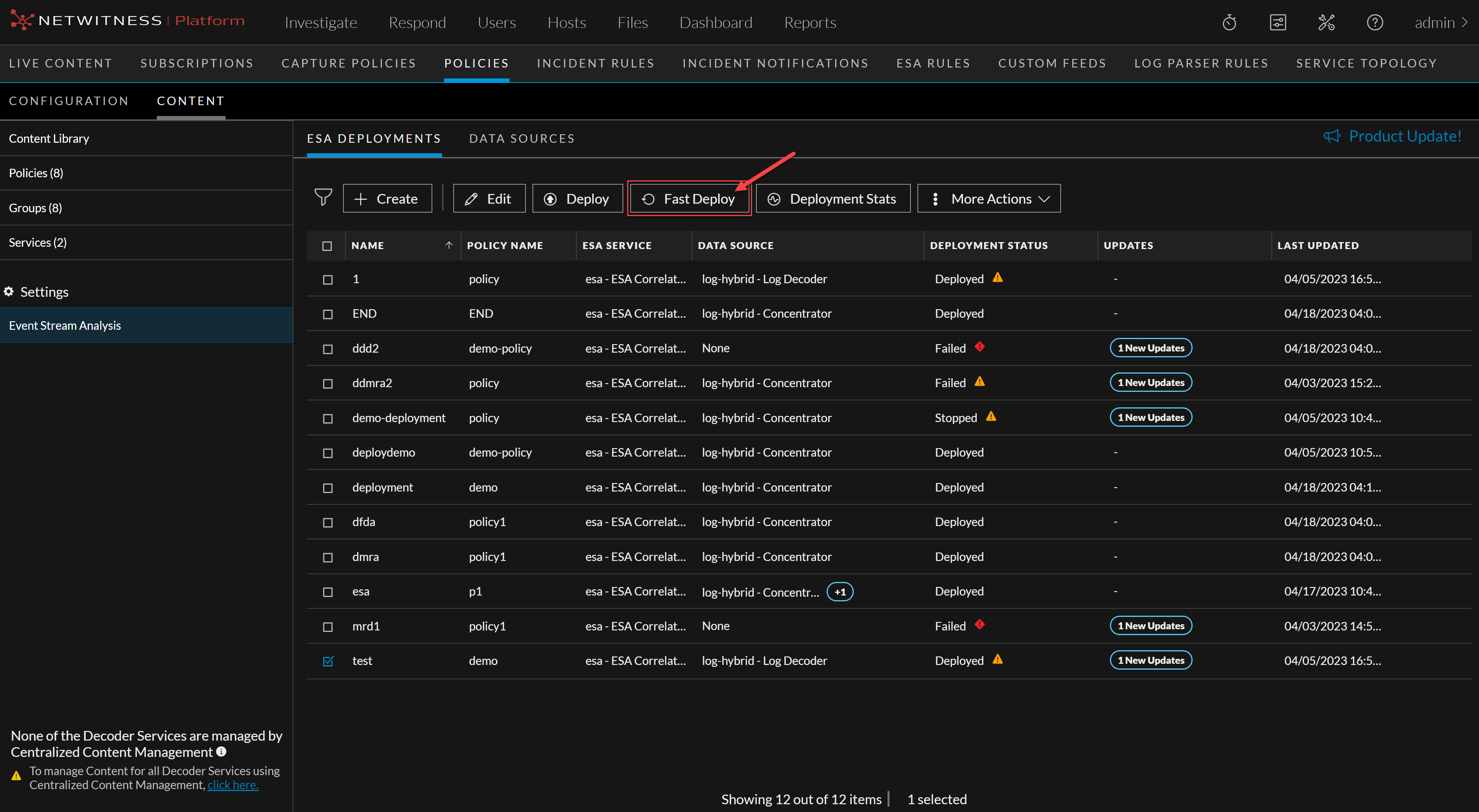Click the Fast Deploy button
The image size is (1479, 812).
[688, 198]
